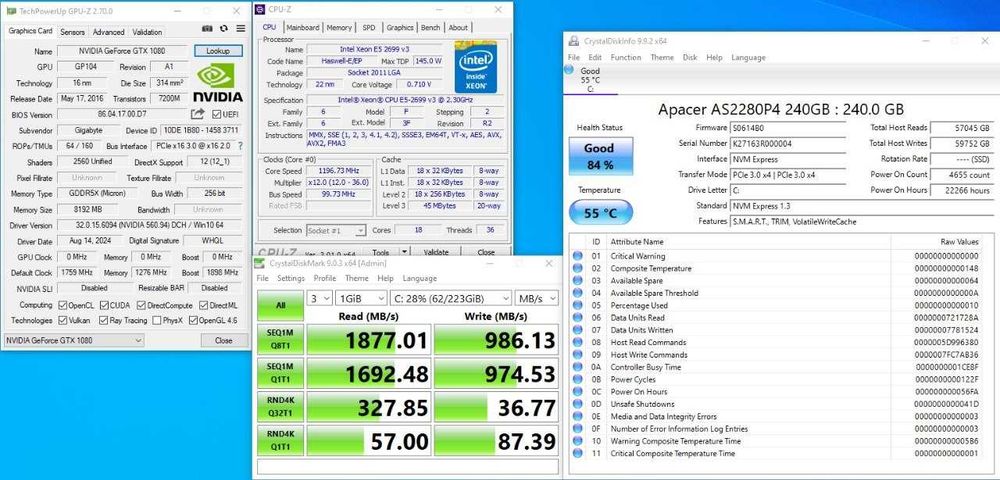Click the GPU-Z Lookup button
Image resolution: width=1000 pixels, height=480 pixels.
click(x=219, y=51)
